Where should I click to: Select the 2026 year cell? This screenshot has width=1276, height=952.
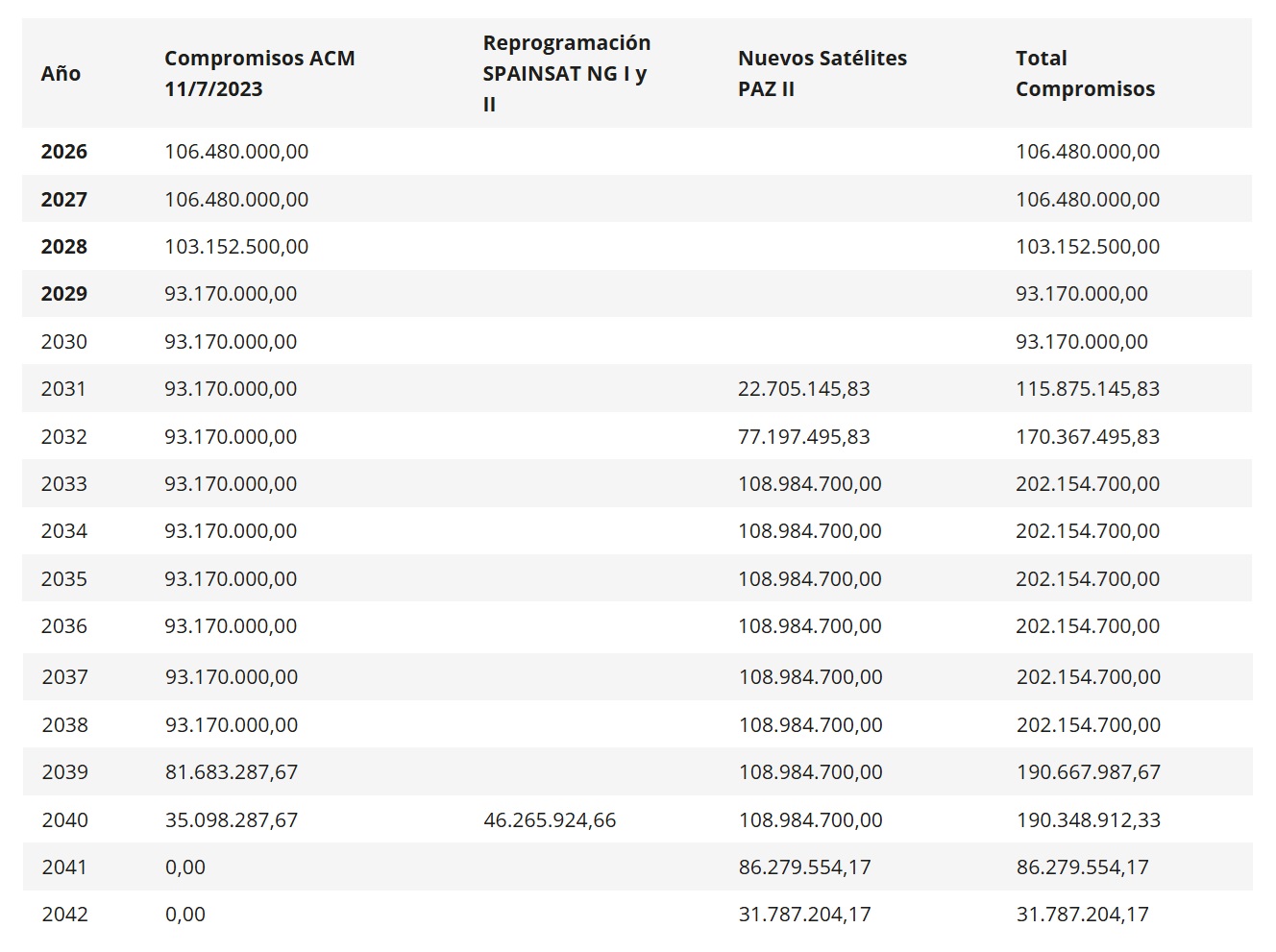click(x=63, y=152)
